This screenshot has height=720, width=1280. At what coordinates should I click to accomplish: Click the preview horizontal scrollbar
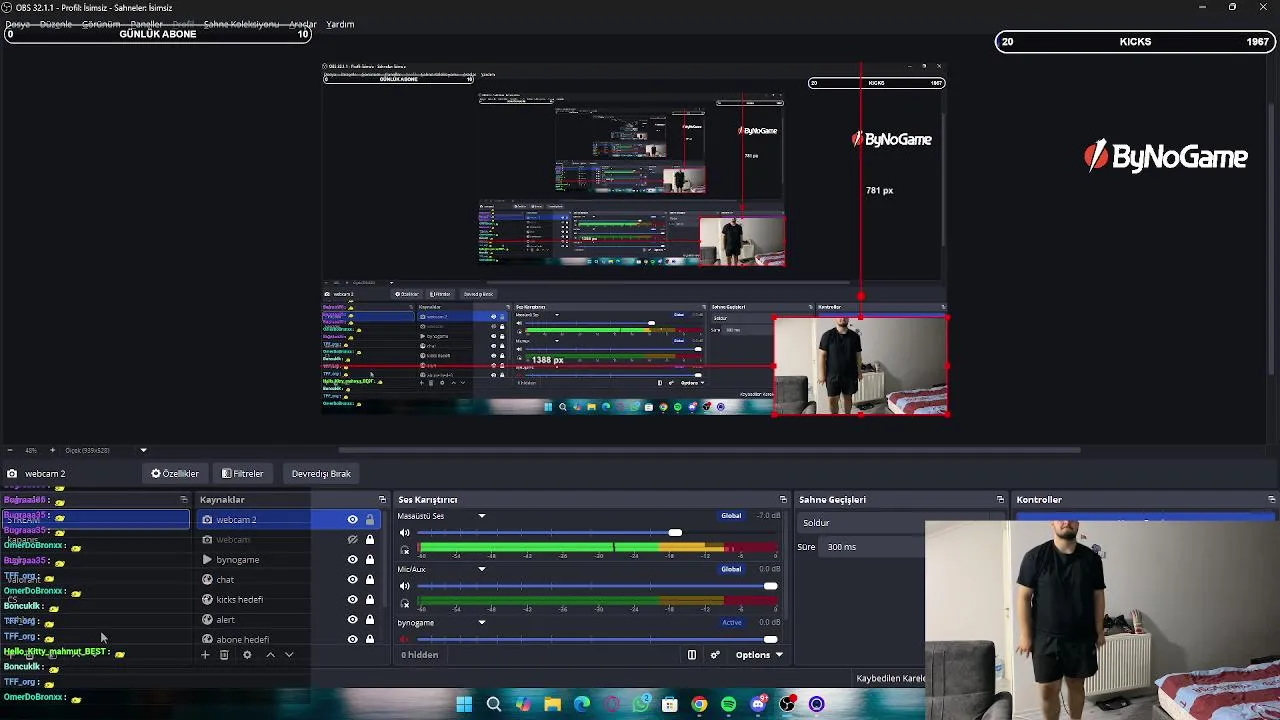(x=710, y=450)
